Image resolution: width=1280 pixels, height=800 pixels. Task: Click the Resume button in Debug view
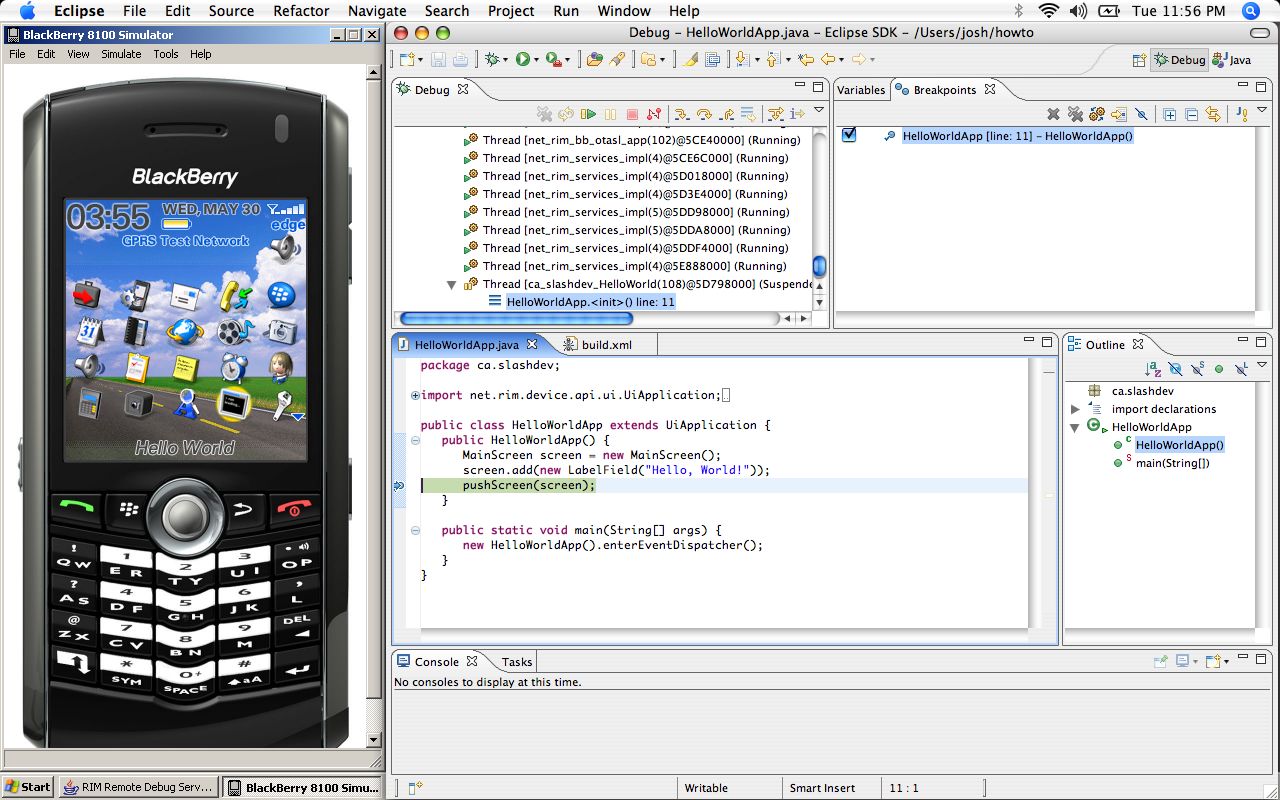point(588,114)
